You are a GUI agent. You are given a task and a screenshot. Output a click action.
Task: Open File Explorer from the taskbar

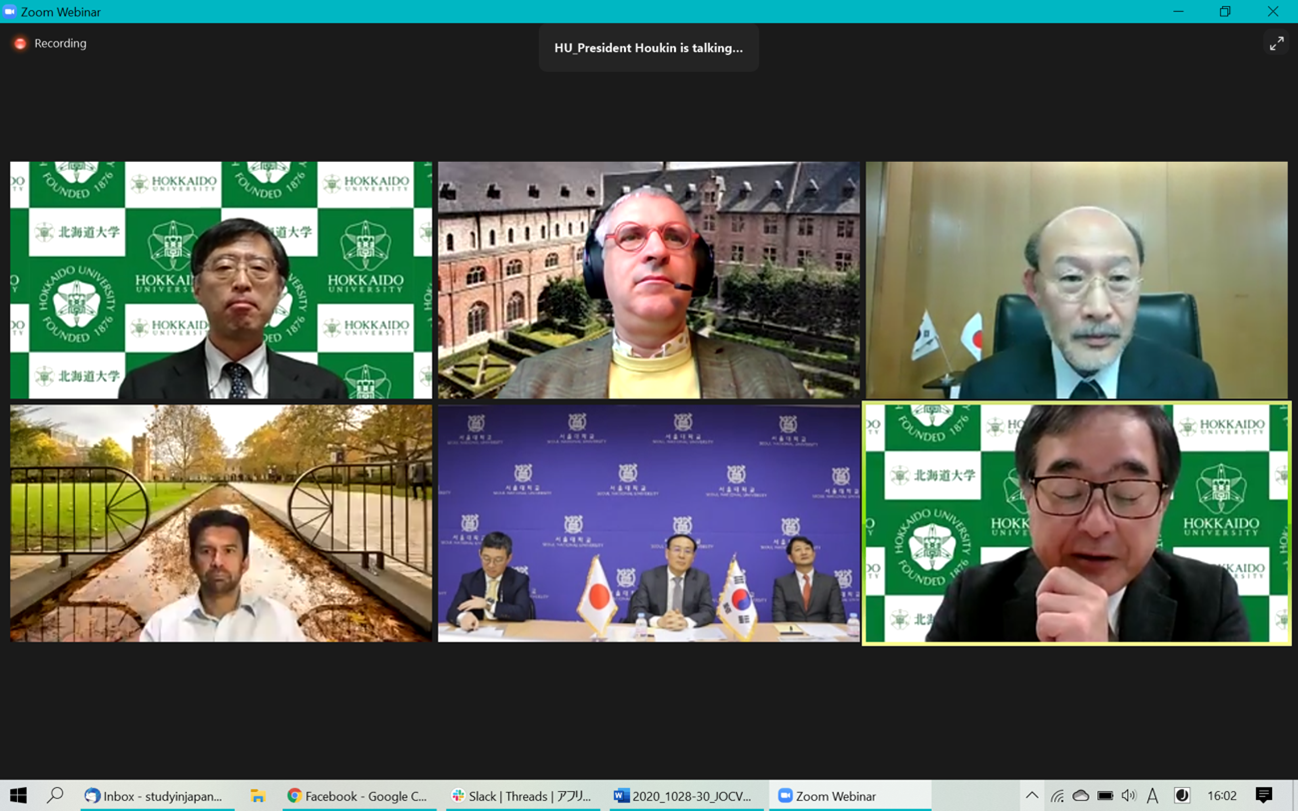(x=257, y=796)
